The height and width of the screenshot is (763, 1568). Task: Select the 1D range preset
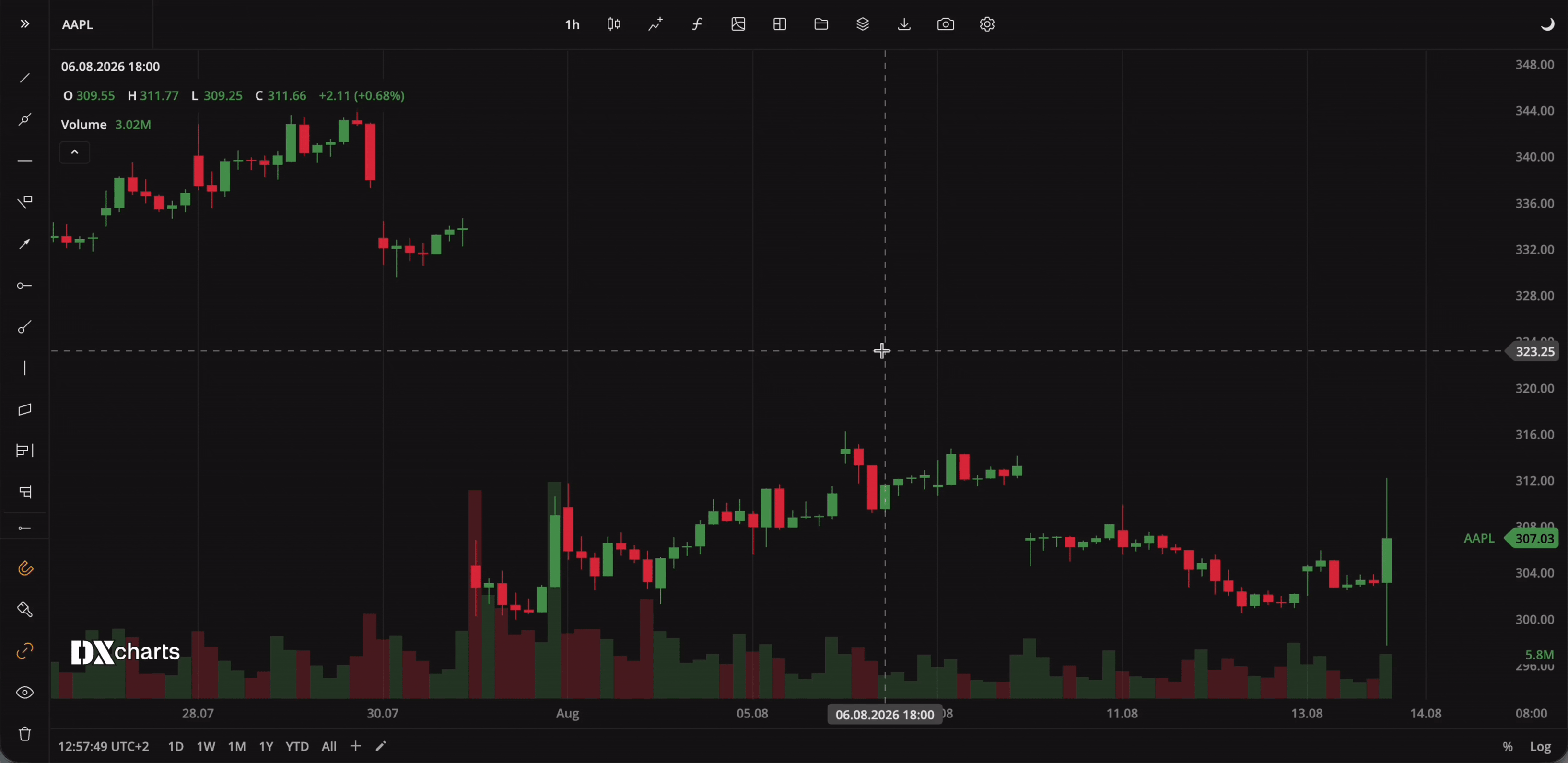176,747
